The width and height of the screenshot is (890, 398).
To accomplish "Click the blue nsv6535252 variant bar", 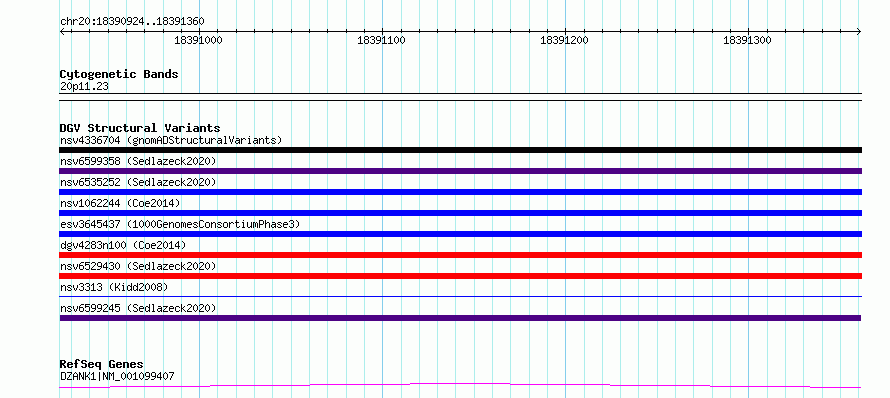I will coord(460,192).
